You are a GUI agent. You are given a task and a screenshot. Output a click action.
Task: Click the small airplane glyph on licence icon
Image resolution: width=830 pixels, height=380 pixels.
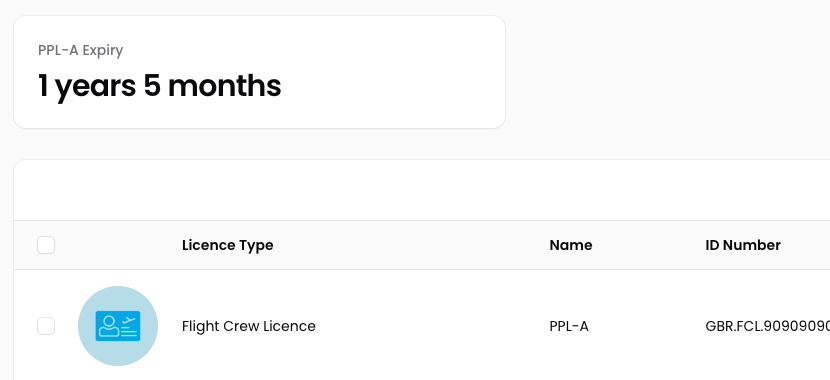click(129, 320)
